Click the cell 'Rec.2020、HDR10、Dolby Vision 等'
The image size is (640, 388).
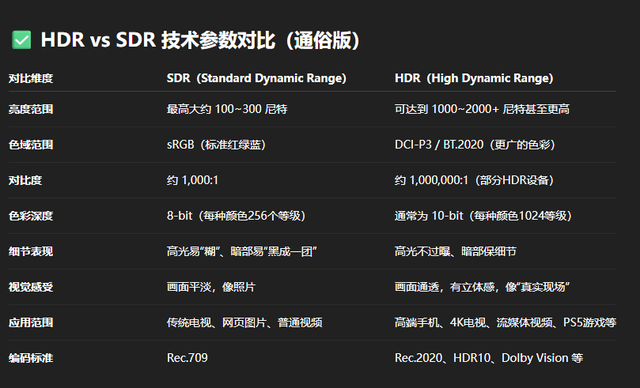489,358
